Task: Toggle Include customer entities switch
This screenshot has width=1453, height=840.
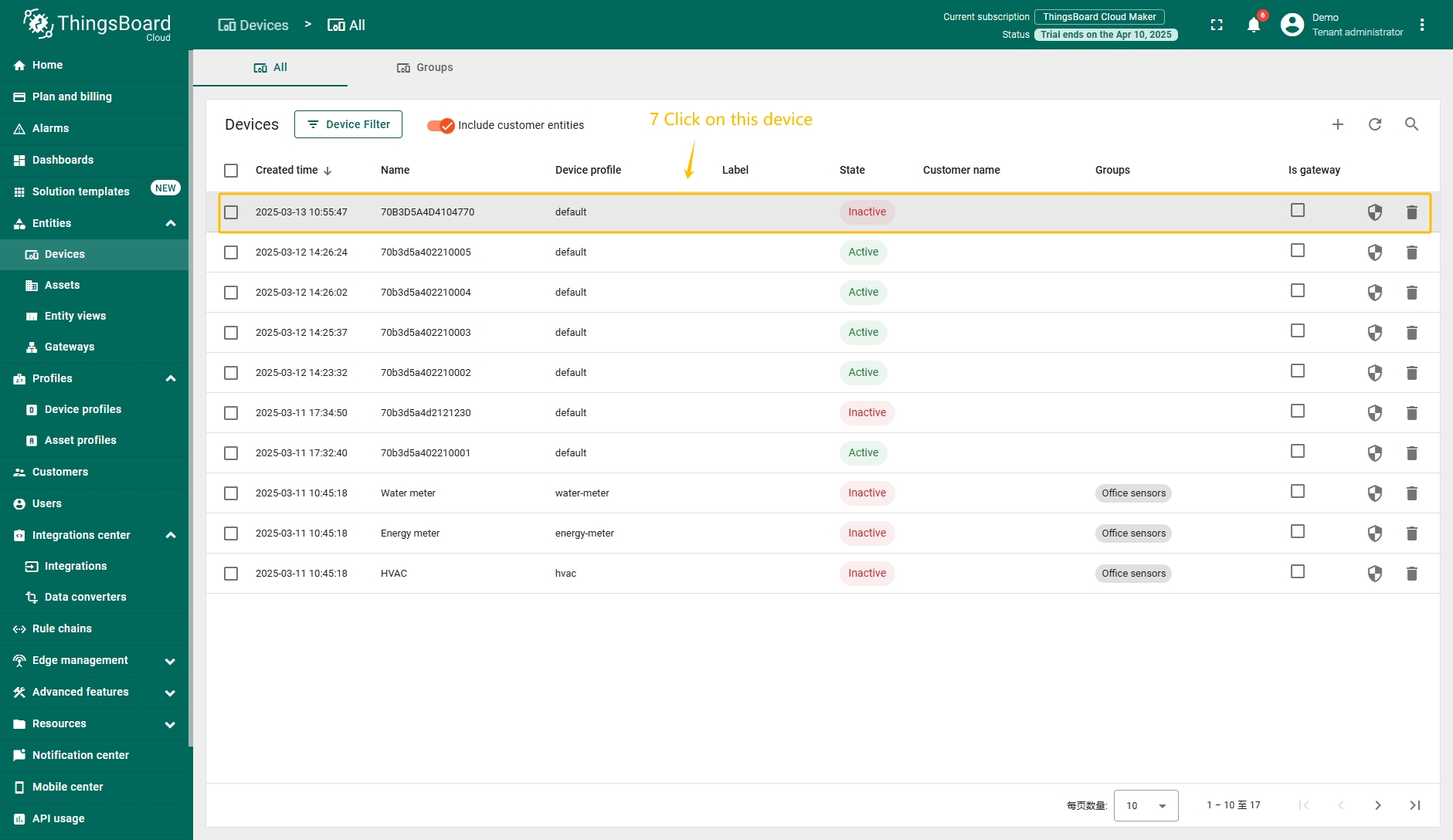Action: (440, 125)
